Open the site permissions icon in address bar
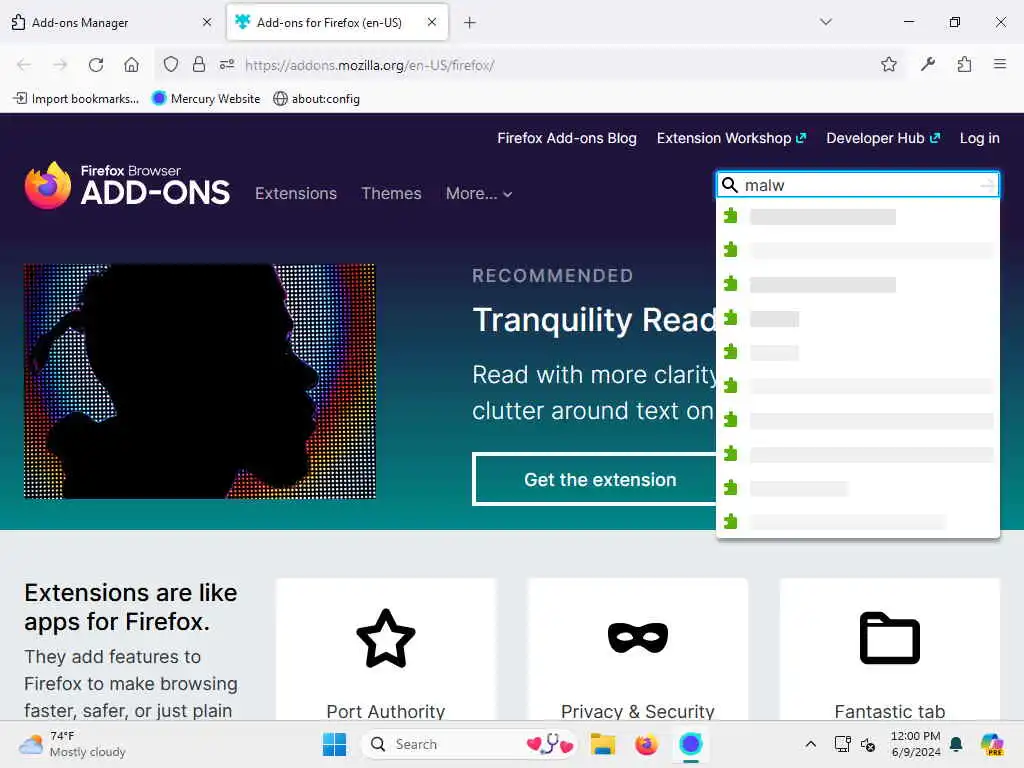The width and height of the screenshot is (1024, 768). pos(227,64)
